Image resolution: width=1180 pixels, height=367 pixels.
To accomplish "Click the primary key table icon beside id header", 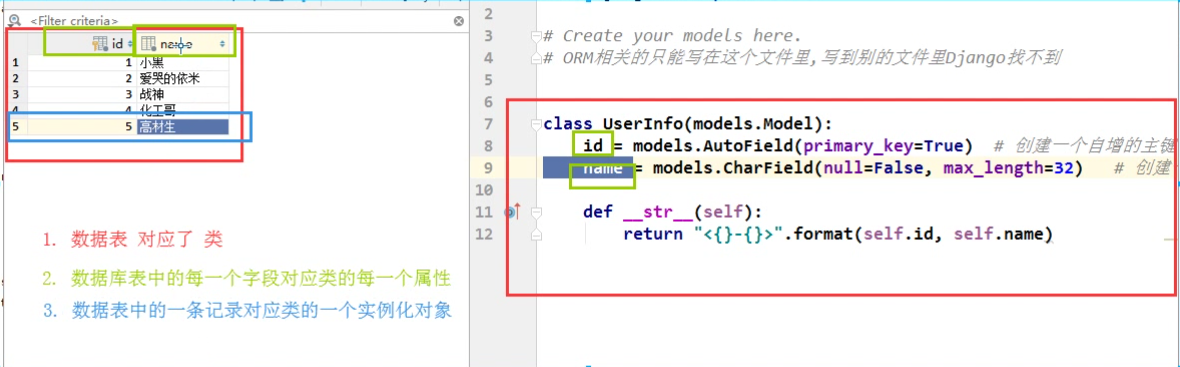I will tap(100, 44).
